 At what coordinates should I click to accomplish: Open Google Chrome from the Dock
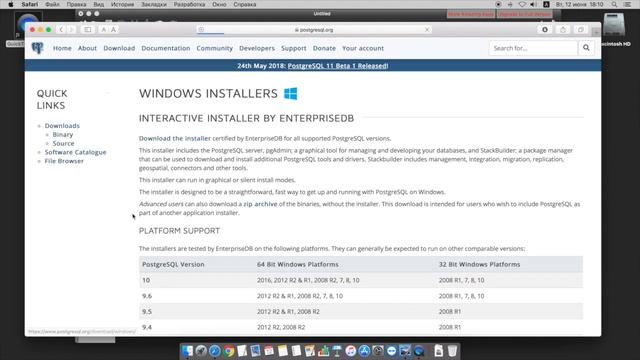[x=228, y=351]
